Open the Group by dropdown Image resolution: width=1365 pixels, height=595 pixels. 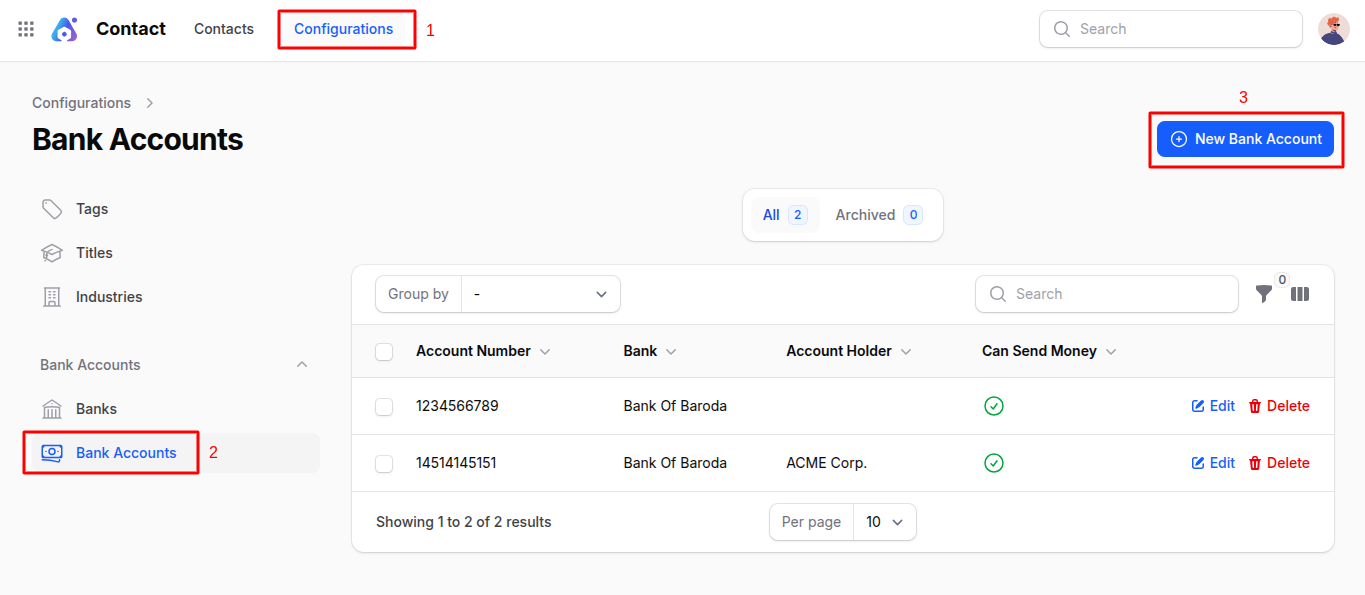[x=540, y=294]
